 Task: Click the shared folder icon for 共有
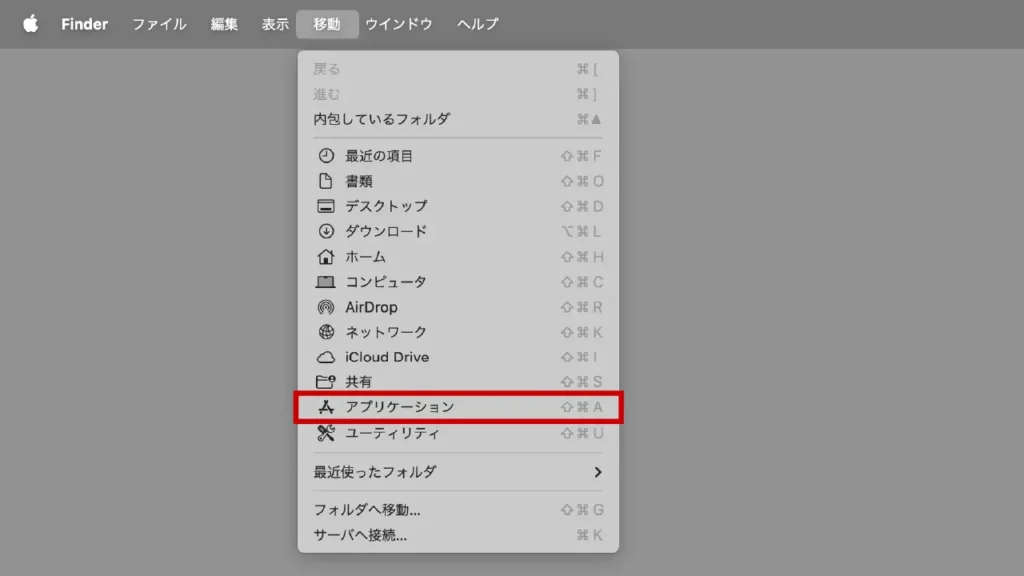click(325, 382)
